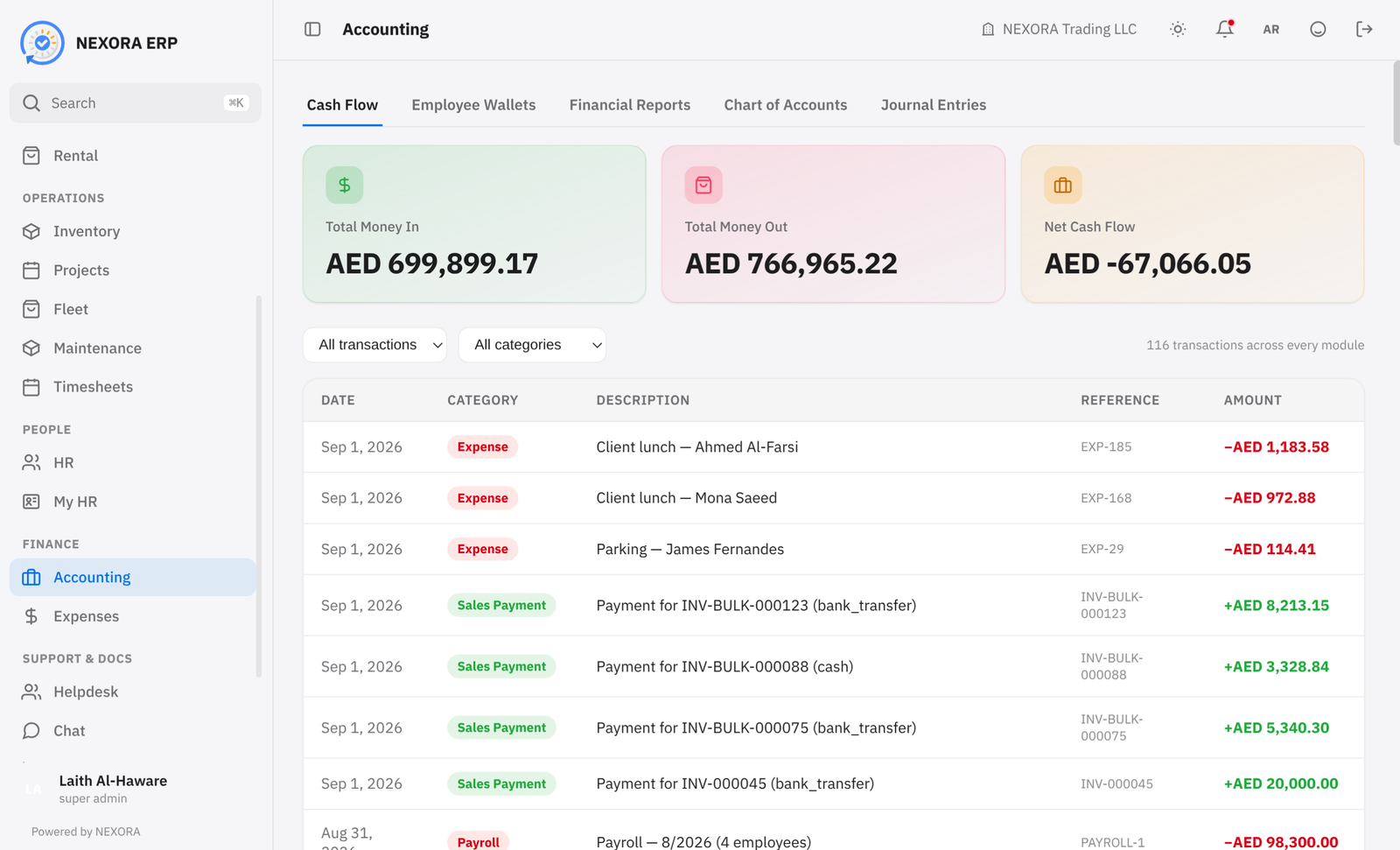Click the Payroll category badge
The width and height of the screenshot is (1400, 850).
(x=478, y=842)
